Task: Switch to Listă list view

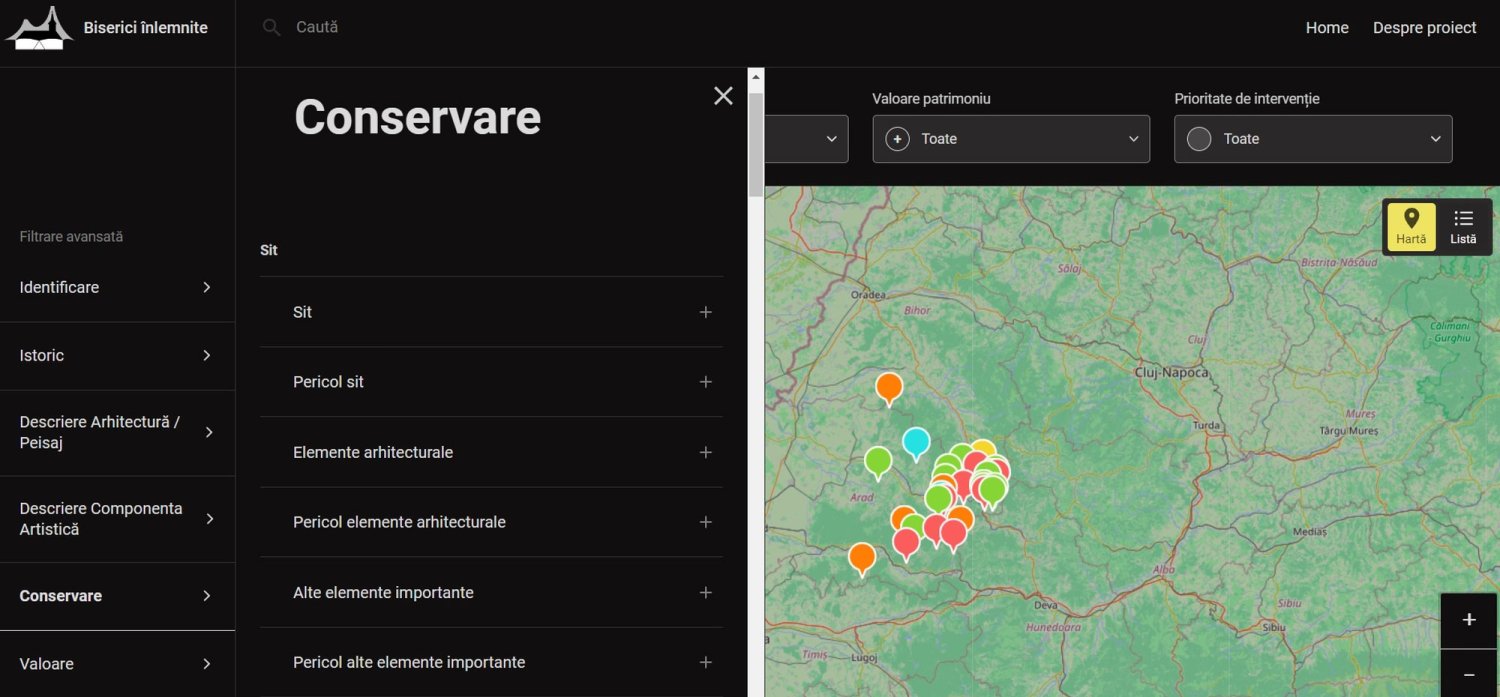Action: pyautogui.click(x=1463, y=227)
